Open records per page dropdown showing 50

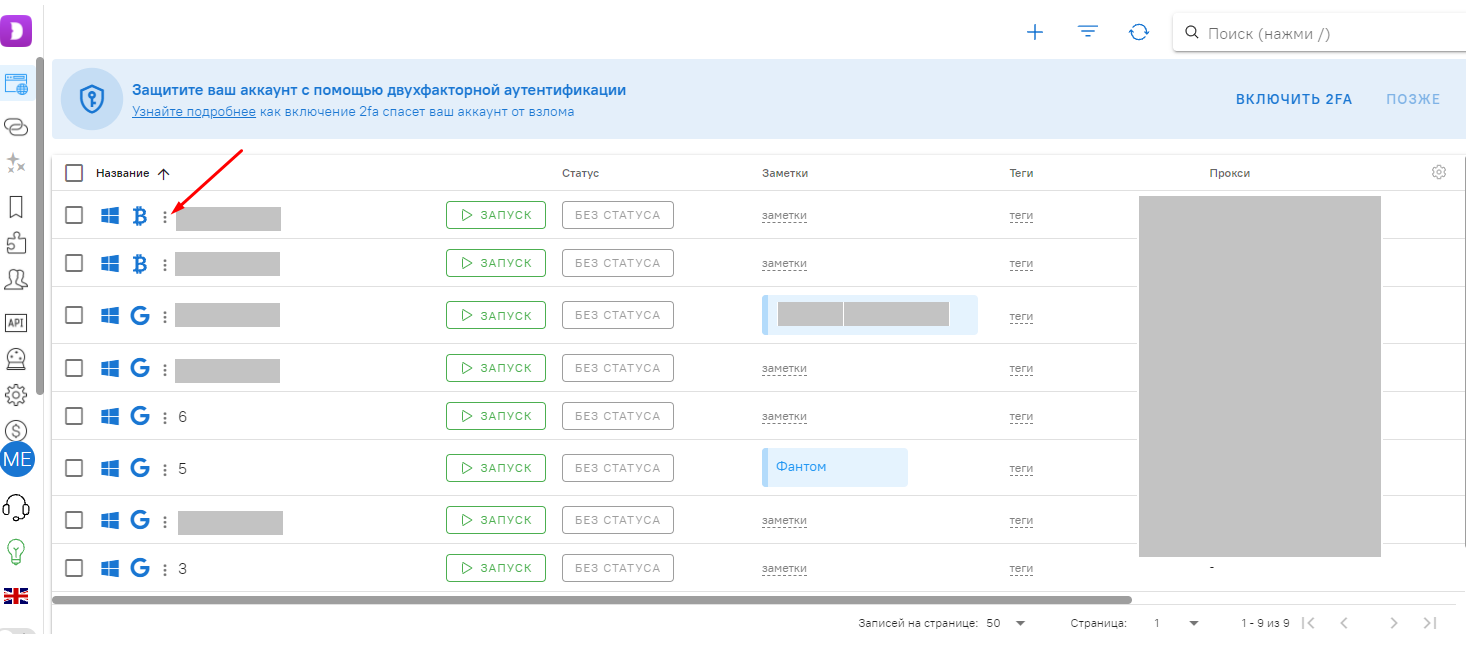[1007, 623]
